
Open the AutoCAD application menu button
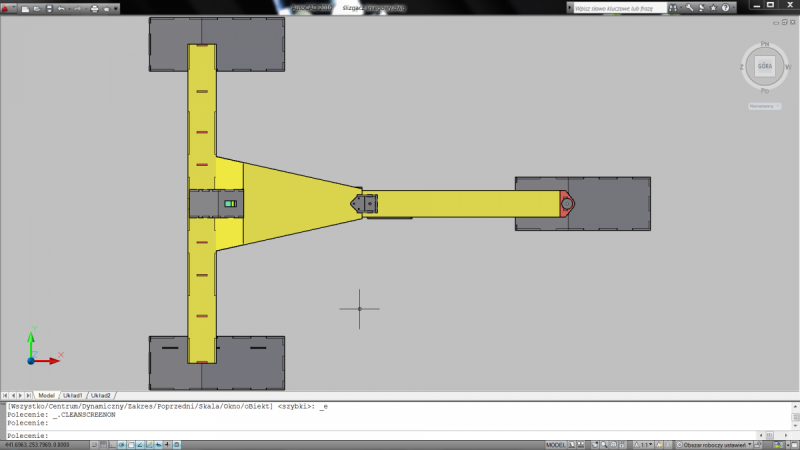7,7
